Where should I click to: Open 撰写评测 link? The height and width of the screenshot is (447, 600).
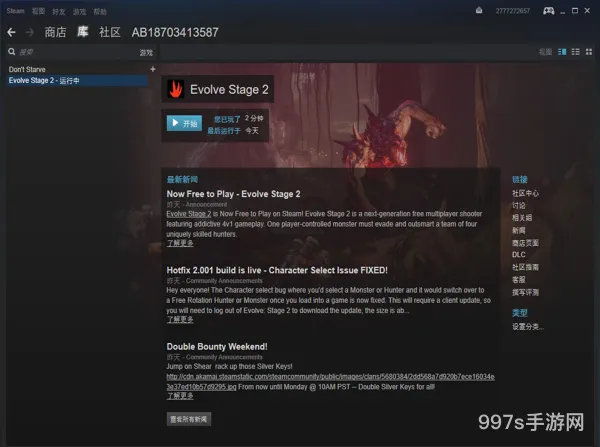[x=525, y=292]
